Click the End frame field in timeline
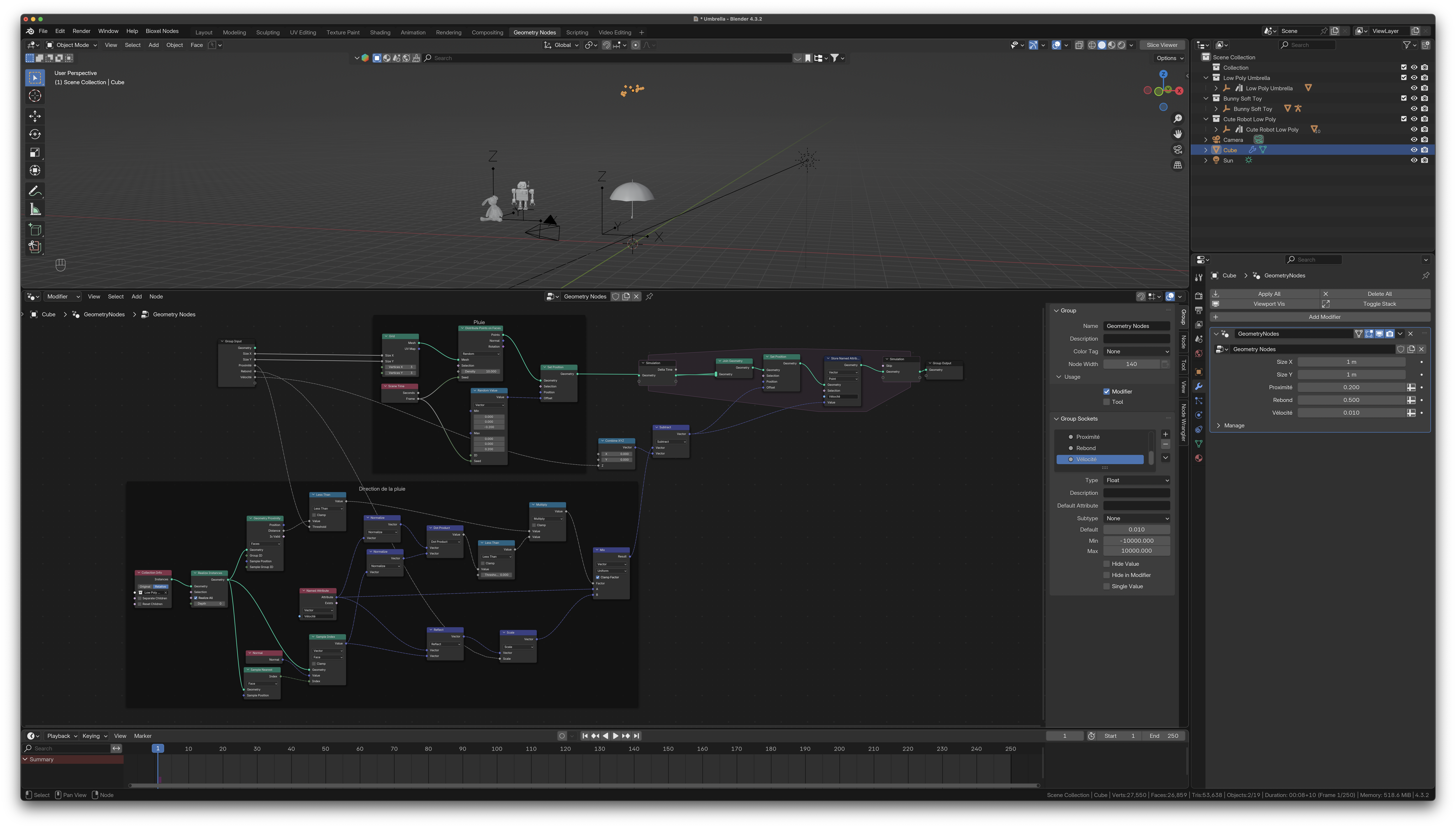The height and width of the screenshot is (828, 1456). [x=1164, y=736]
